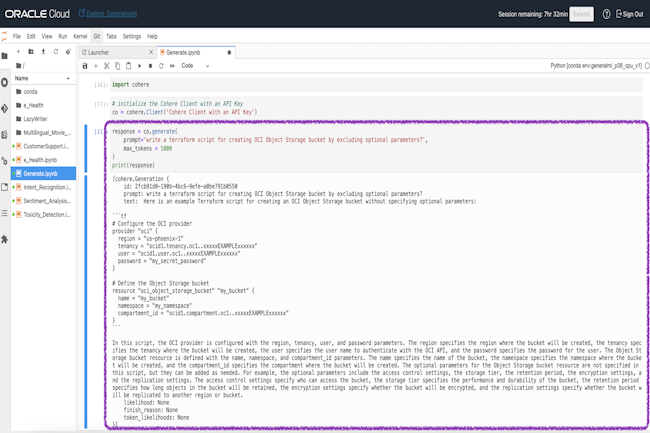Screen dimensions: 650x433
Task: Click the co.generate prompt code cell
Action: coord(376,148)
